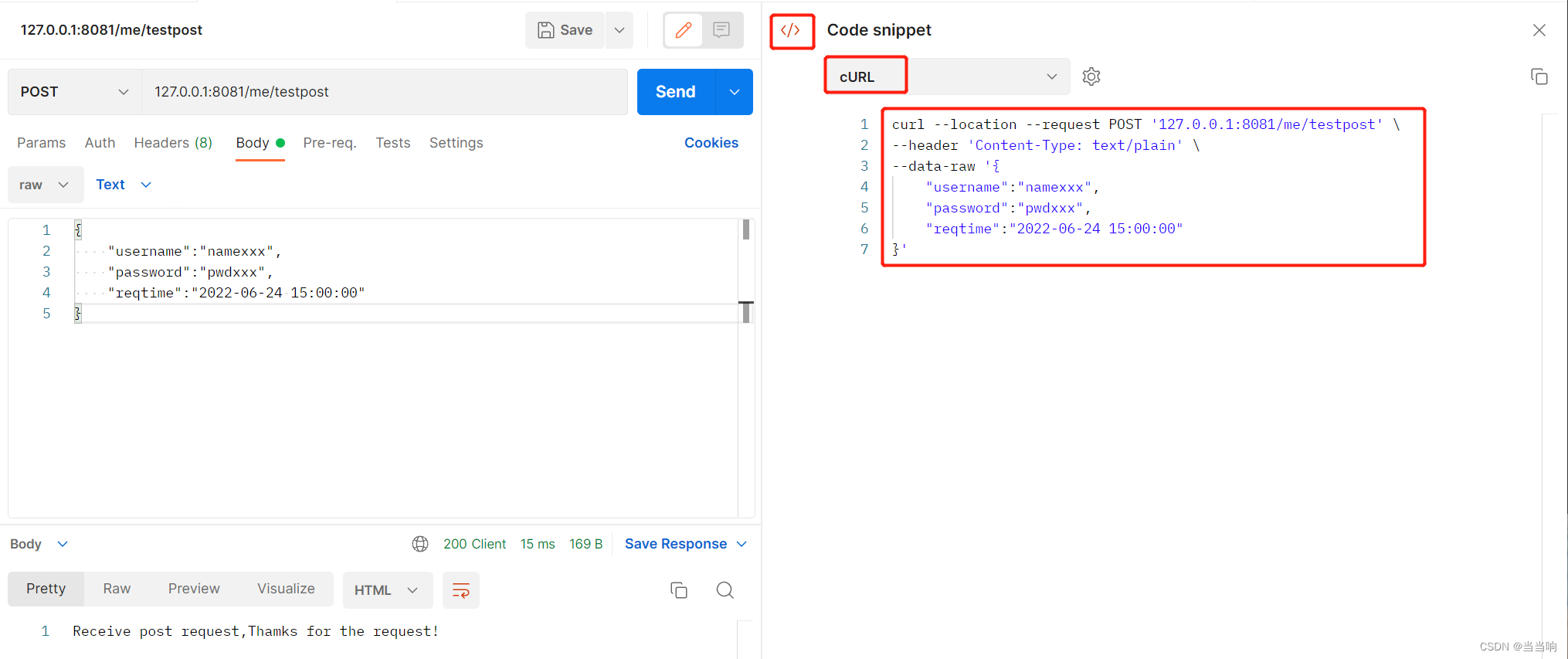Screen dimensions: 1568x659
Task: Select the Raw response view
Action: click(117, 589)
